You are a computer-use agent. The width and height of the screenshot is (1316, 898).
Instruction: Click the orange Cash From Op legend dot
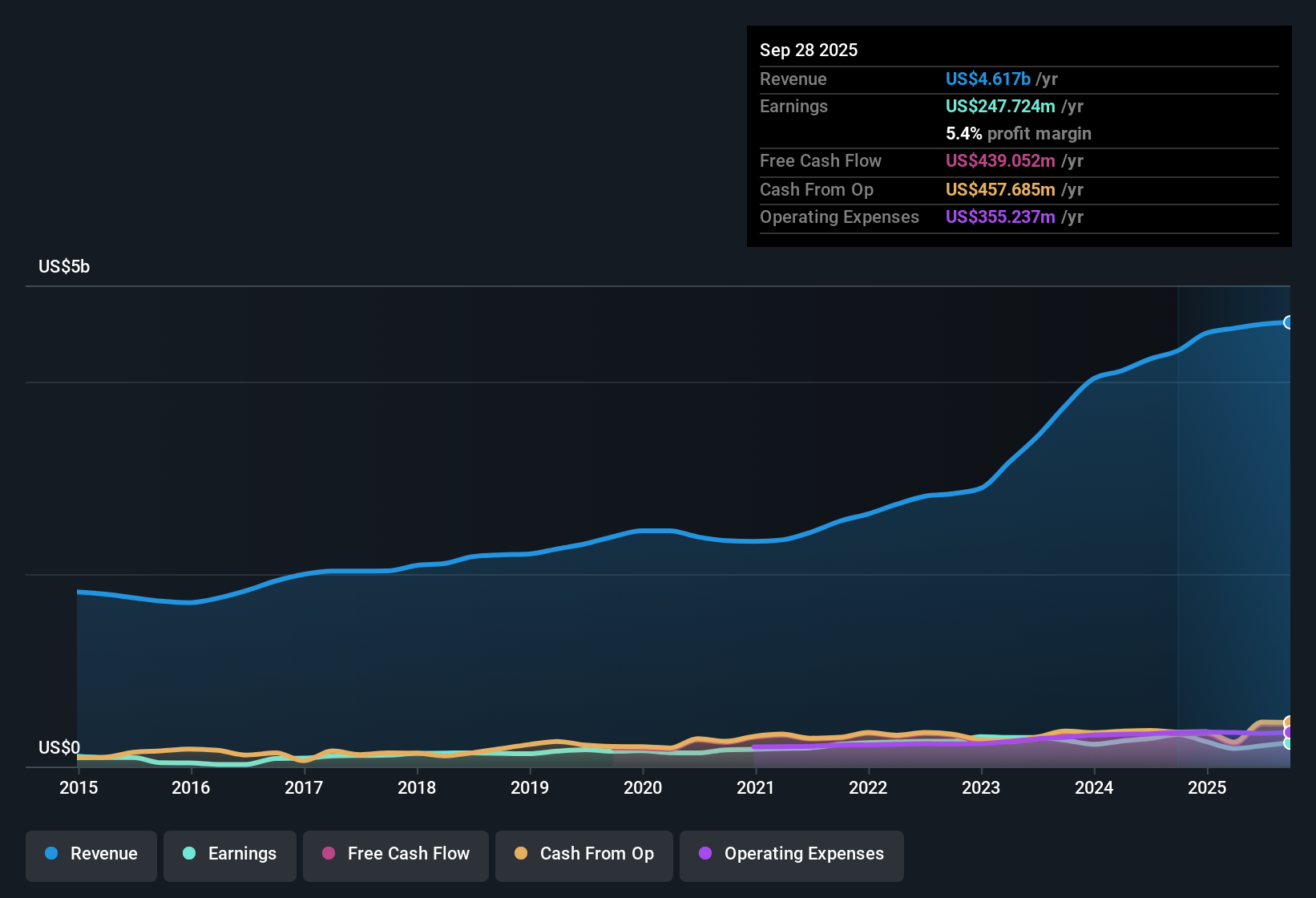pyautogui.click(x=521, y=854)
